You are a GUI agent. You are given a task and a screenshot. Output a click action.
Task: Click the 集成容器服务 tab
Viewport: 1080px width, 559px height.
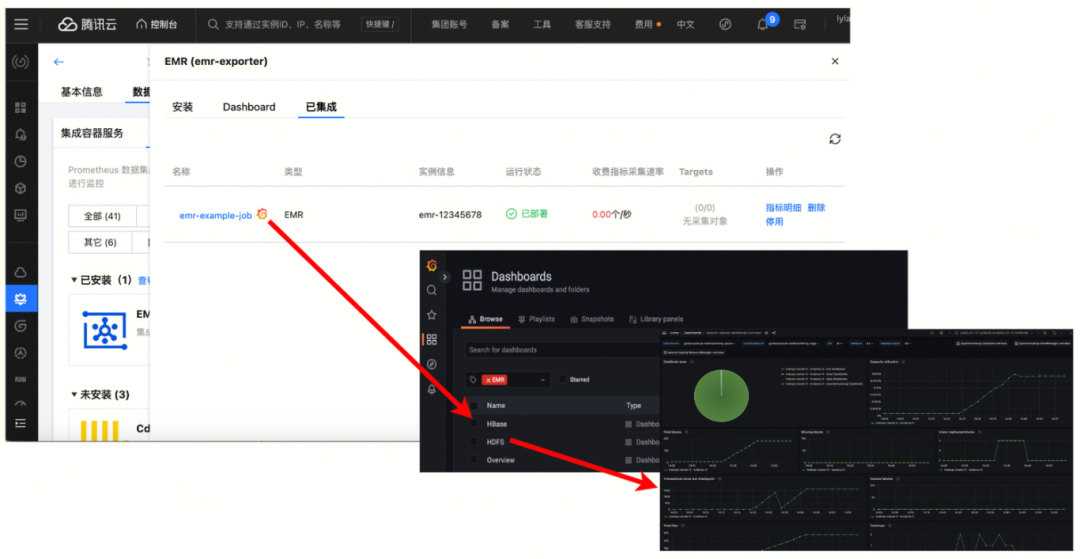(92, 133)
